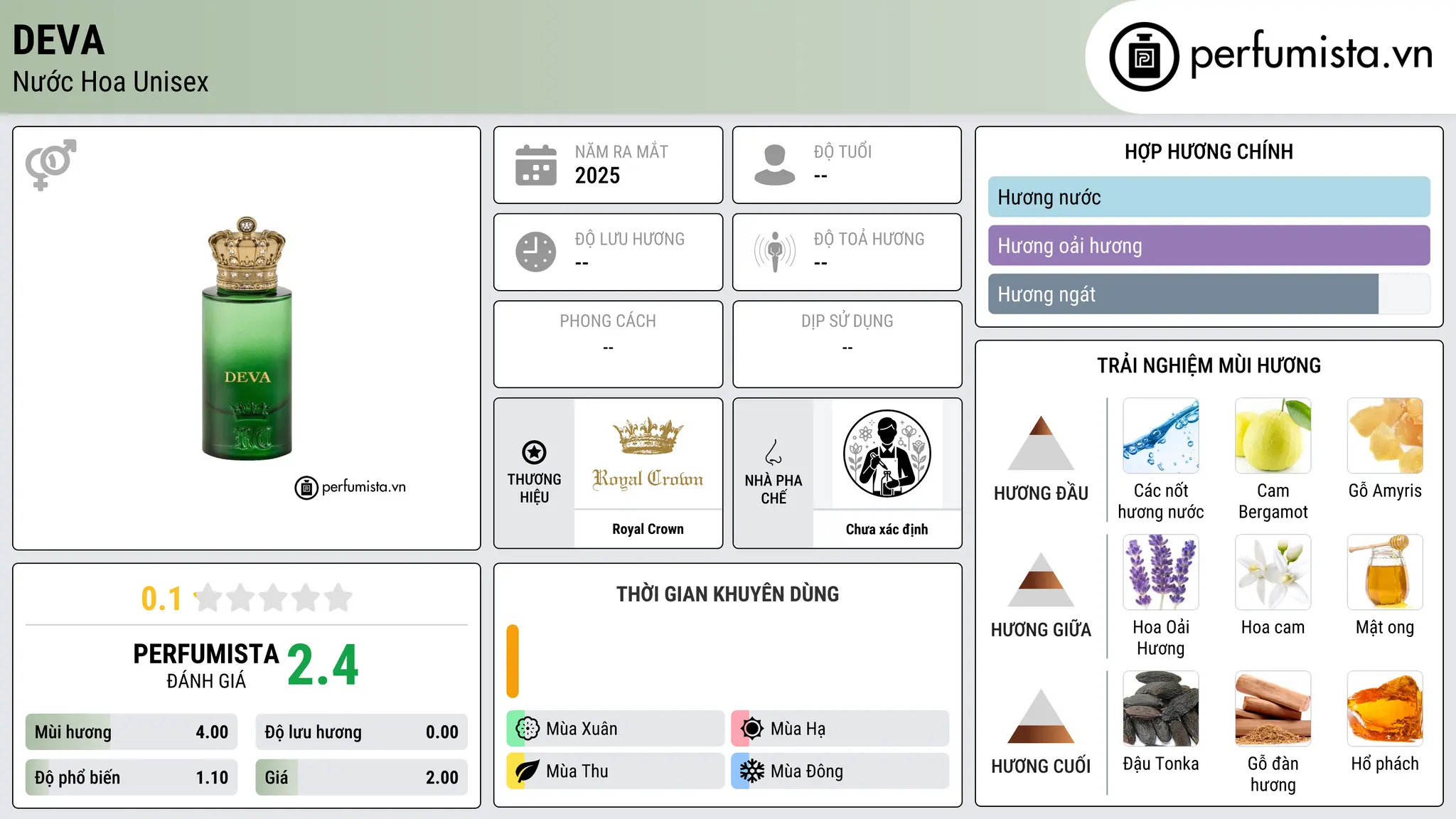Click the person icon beside Độ tuổi

coord(775,165)
